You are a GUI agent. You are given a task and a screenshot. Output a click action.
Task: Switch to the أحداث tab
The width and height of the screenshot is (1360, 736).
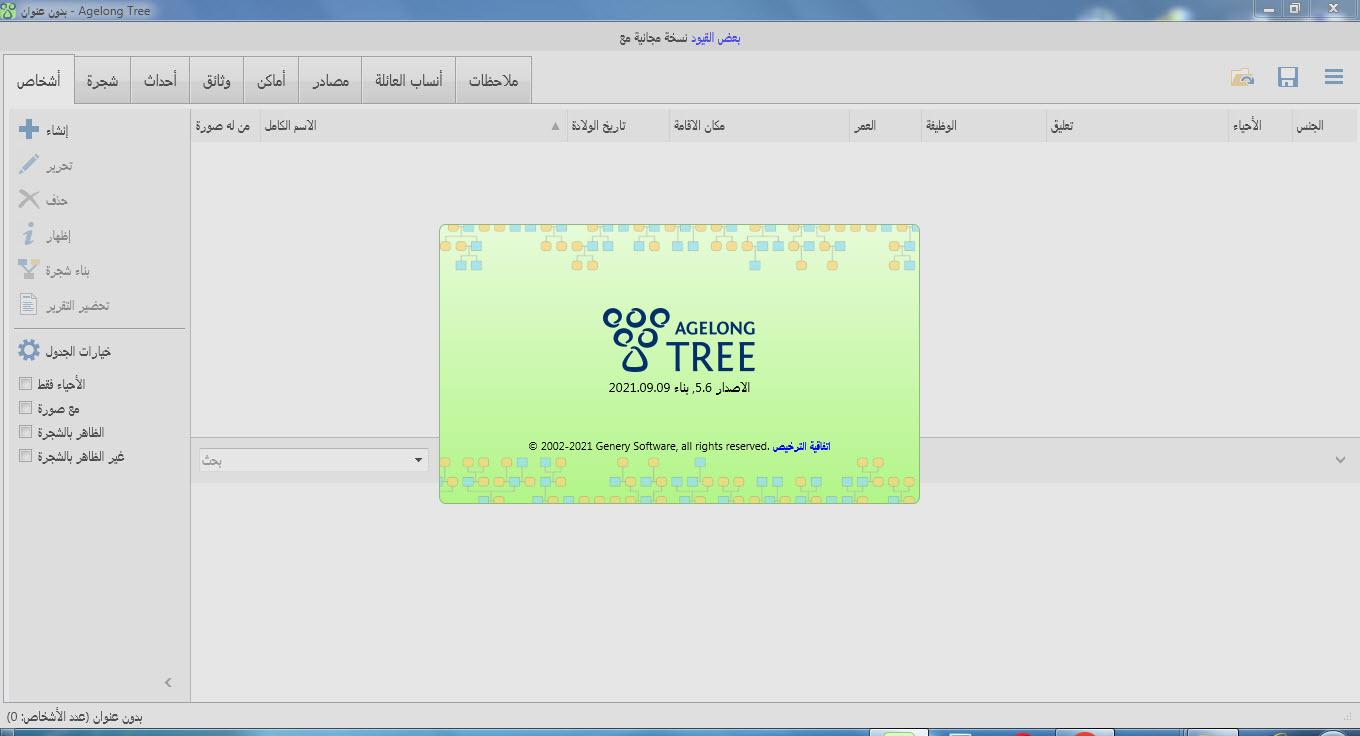pyautogui.click(x=160, y=80)
